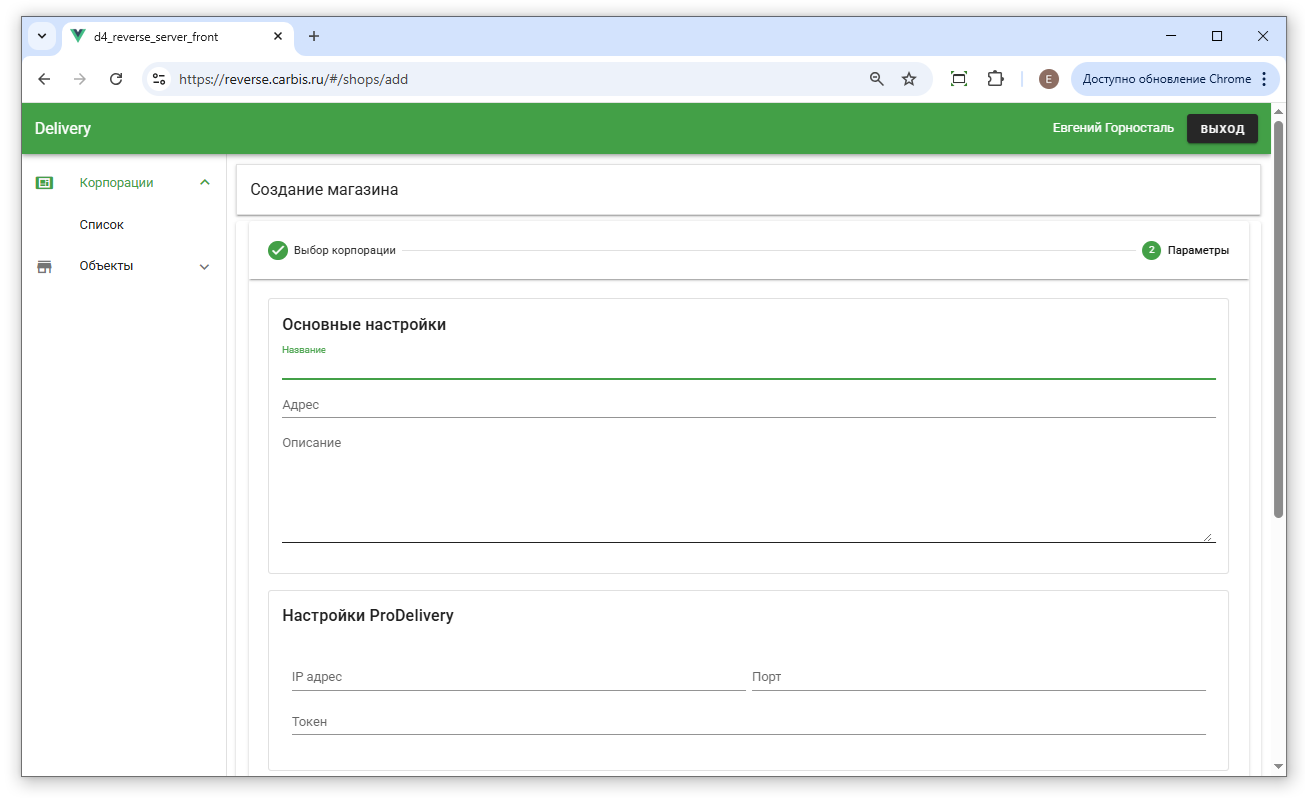
Task: Click the zoom magnifier icon in address bar
Action: pyautogui.click(x=877, y=79)
